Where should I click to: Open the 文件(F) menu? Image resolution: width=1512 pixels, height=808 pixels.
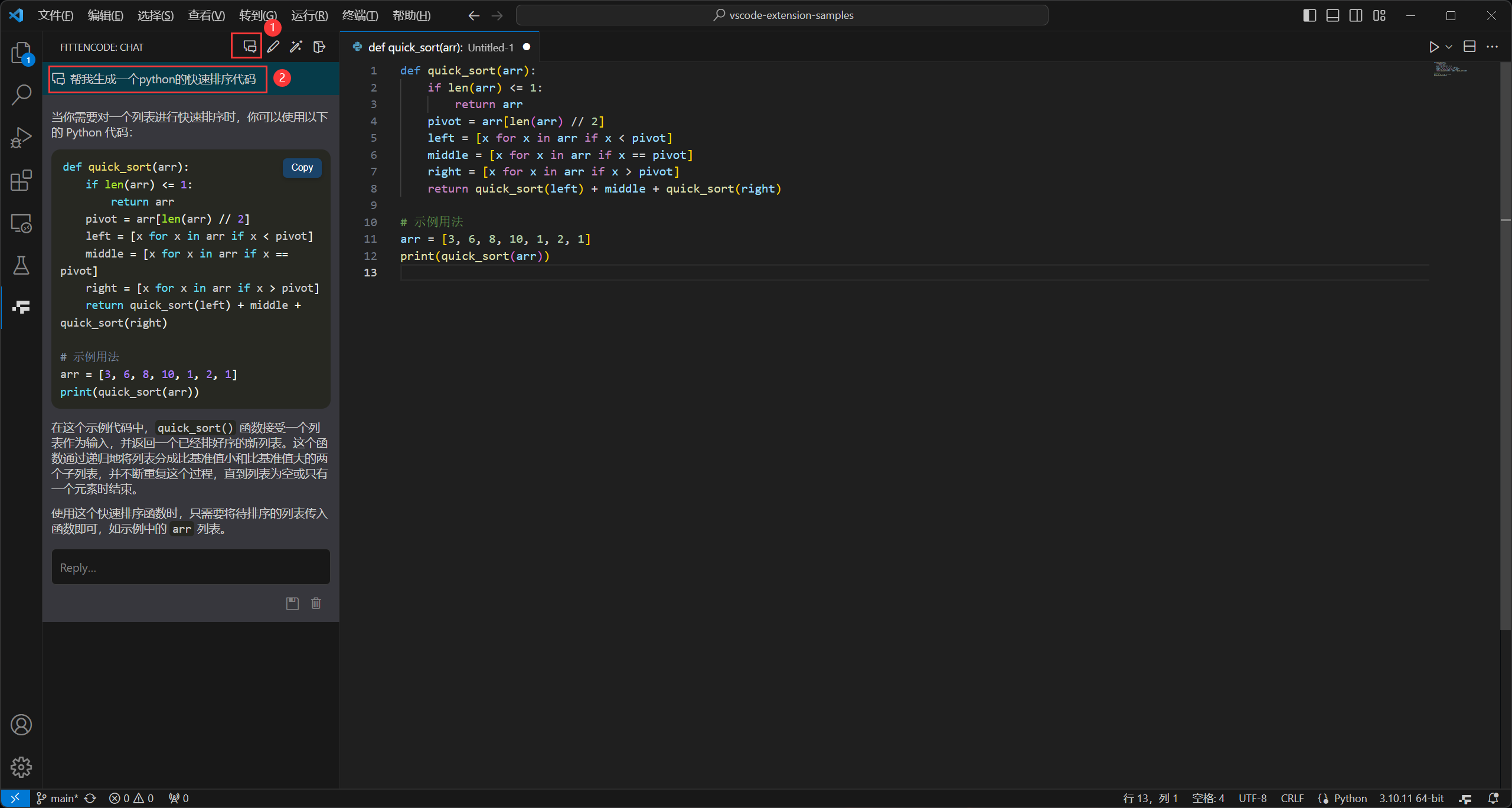(55, 15)
